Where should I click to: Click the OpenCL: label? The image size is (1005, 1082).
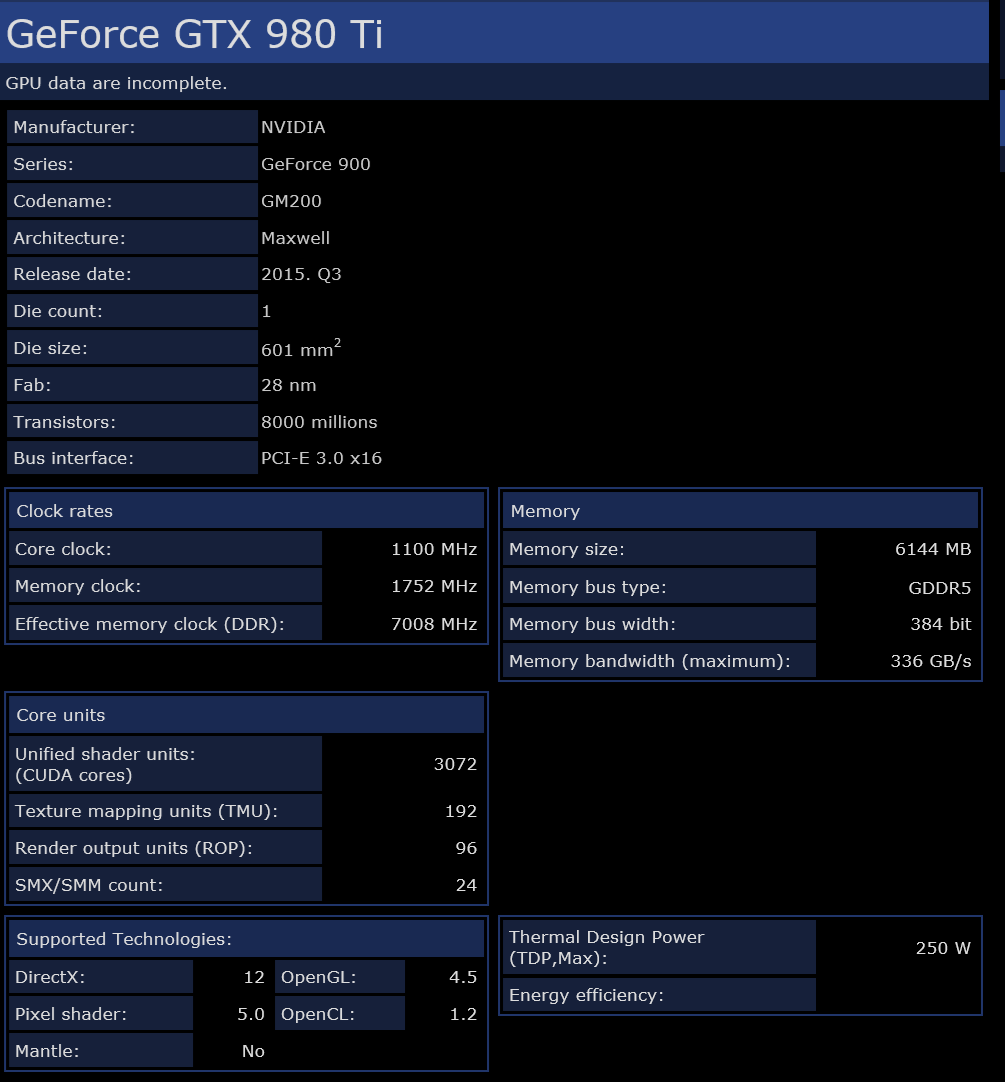pos(340,1014)
